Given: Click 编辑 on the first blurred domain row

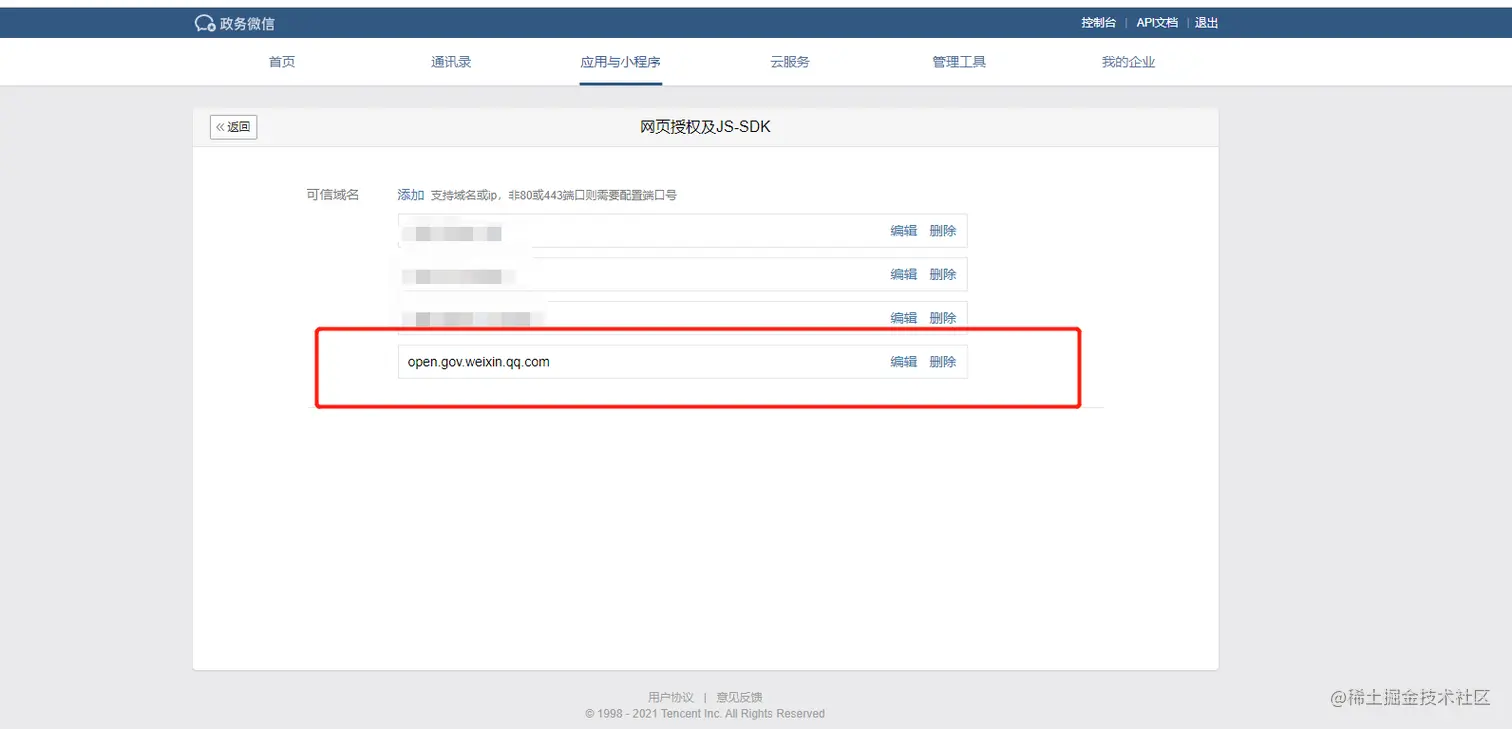Looking at the screenshot, I should click(x=904, y=231).
